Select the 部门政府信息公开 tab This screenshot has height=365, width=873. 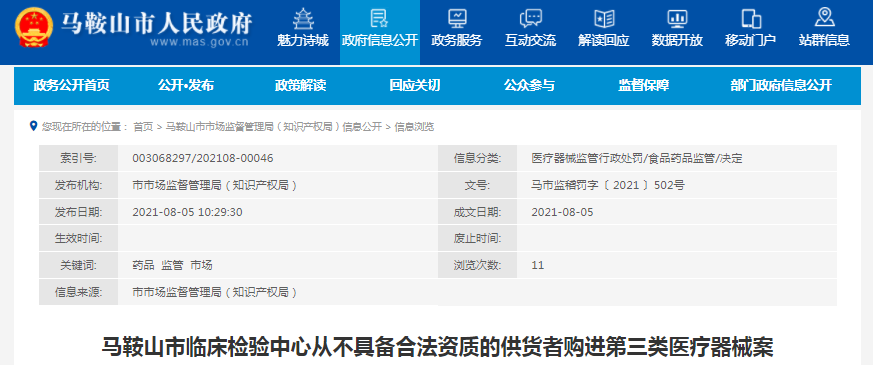(x=781, y=85)
